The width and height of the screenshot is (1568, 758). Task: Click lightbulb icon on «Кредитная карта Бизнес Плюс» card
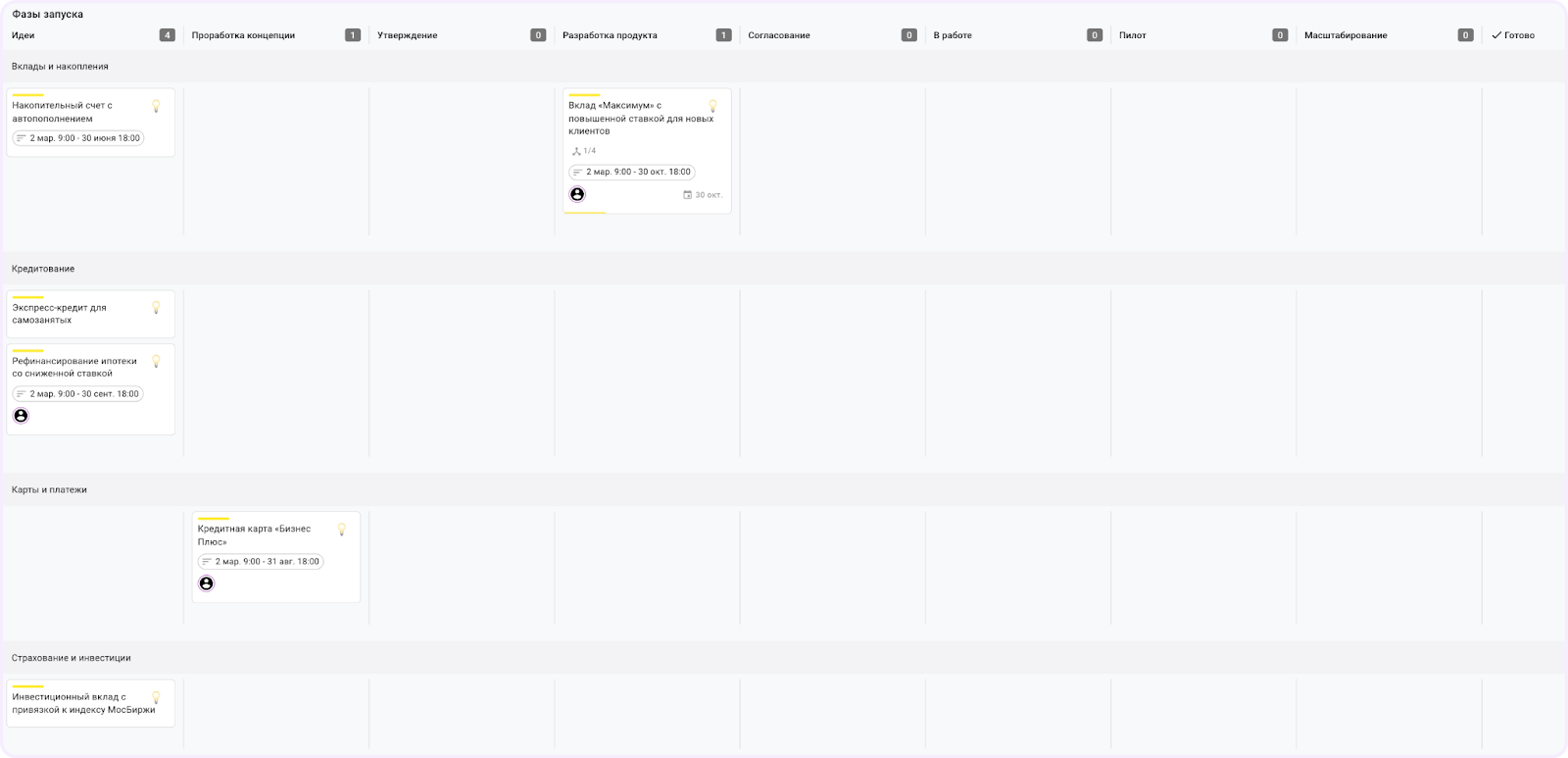coord(342,530)
